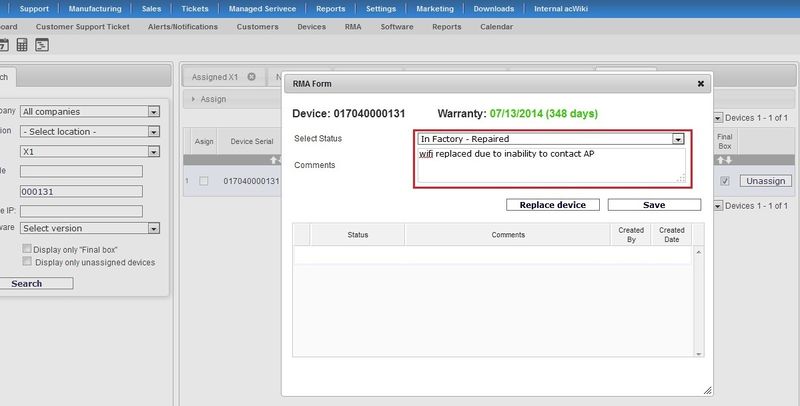Click the resize grip of the comments textarea
Viewport: 800px width, 406px height.
tap(681, 179)
